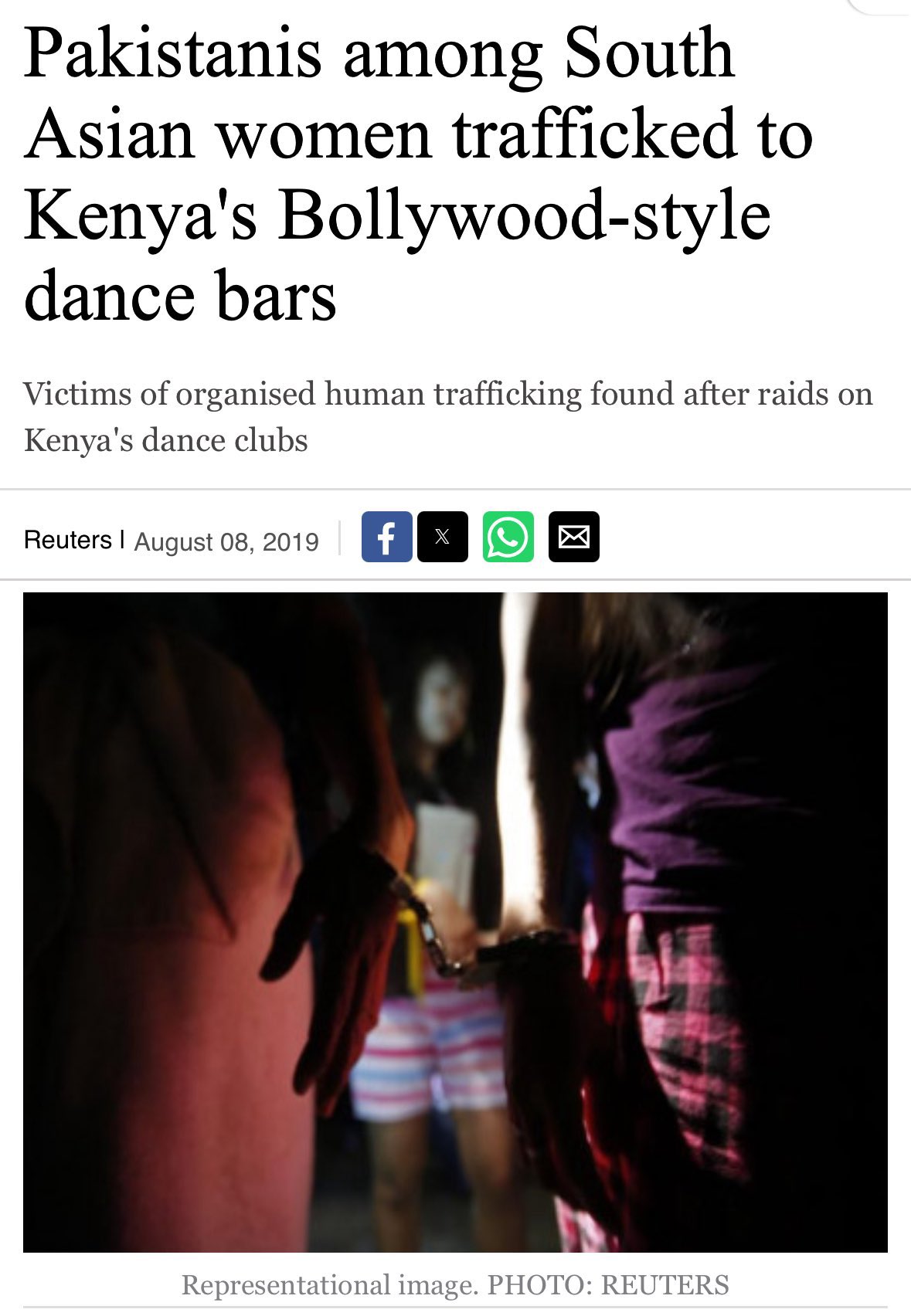Share article on X
The image size is (911, 1316).
tap(443, 536)
